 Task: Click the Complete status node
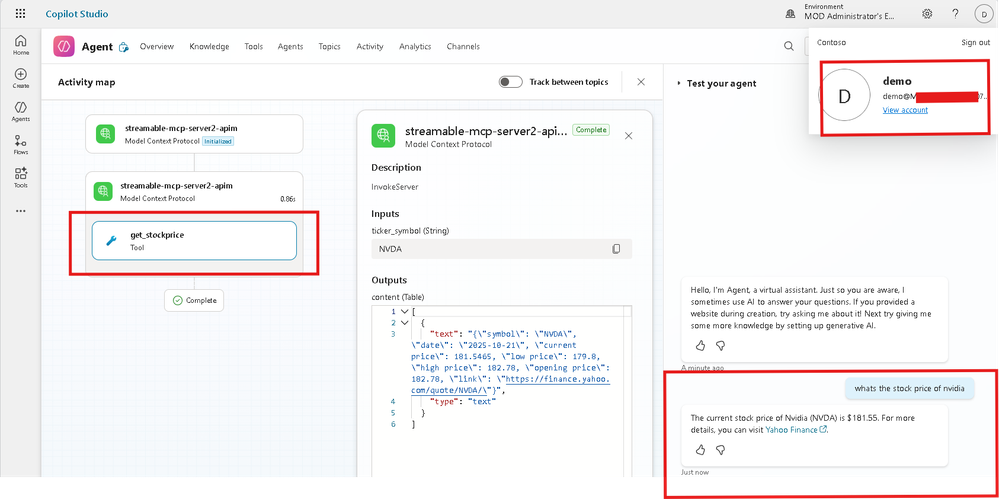coord(194,300)
